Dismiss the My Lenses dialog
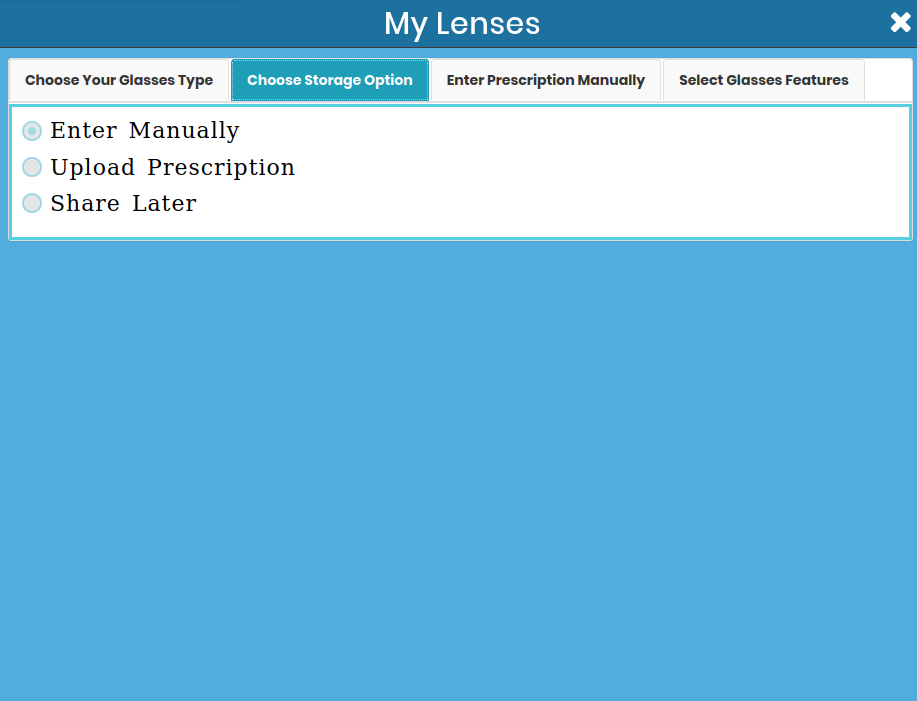This screenshot has width=917, height=701. pyautogui.click(x=900, y=23)
